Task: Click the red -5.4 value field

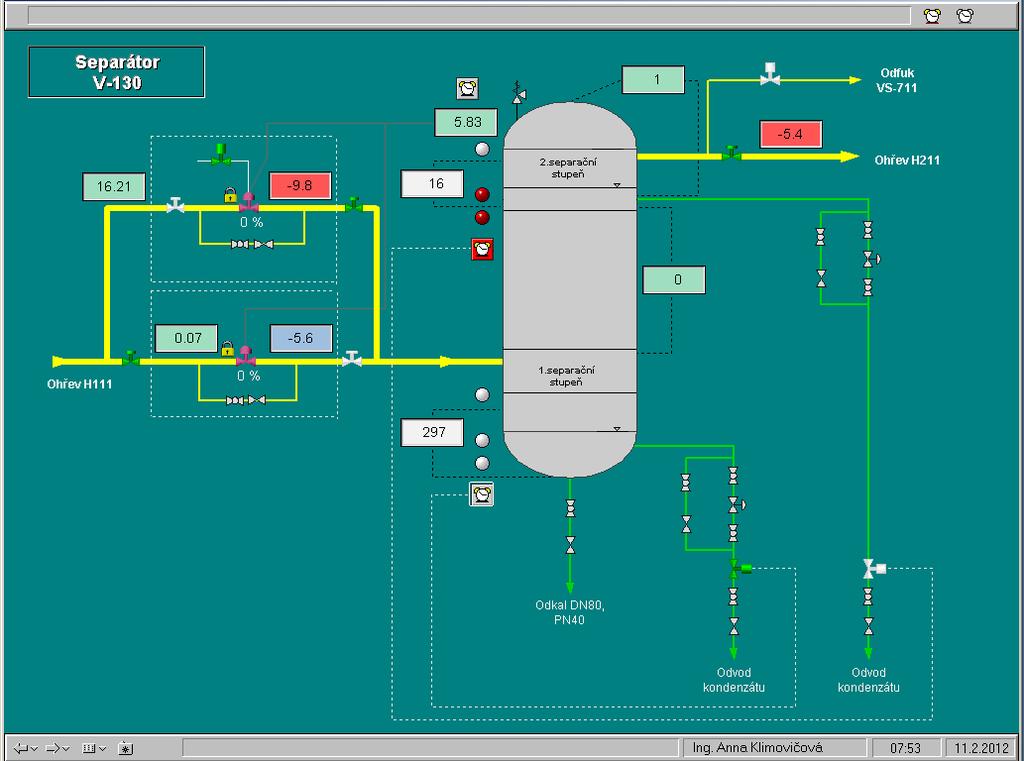Action: (x=791, y=135)
